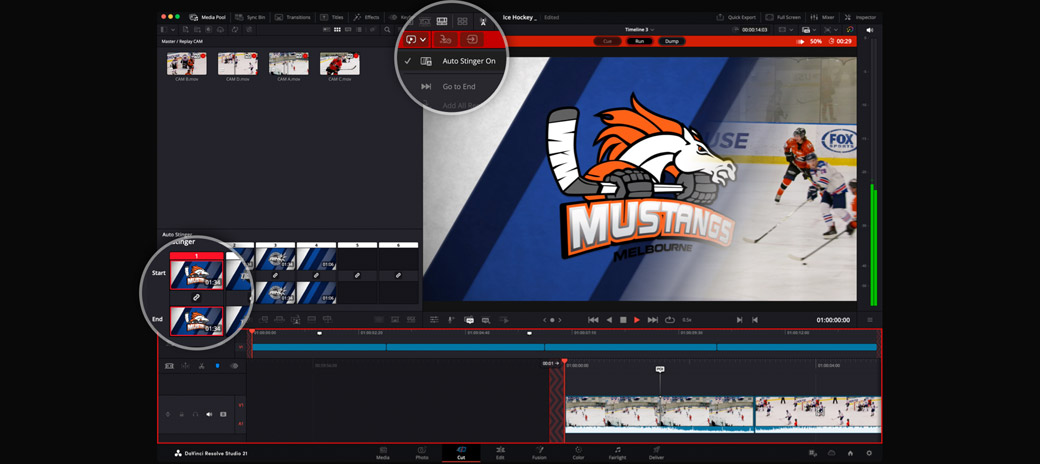Select stinger slot 1 Start thumbnail
The height and width of the screenshot is (464, 1040).
tap(197, 274)
